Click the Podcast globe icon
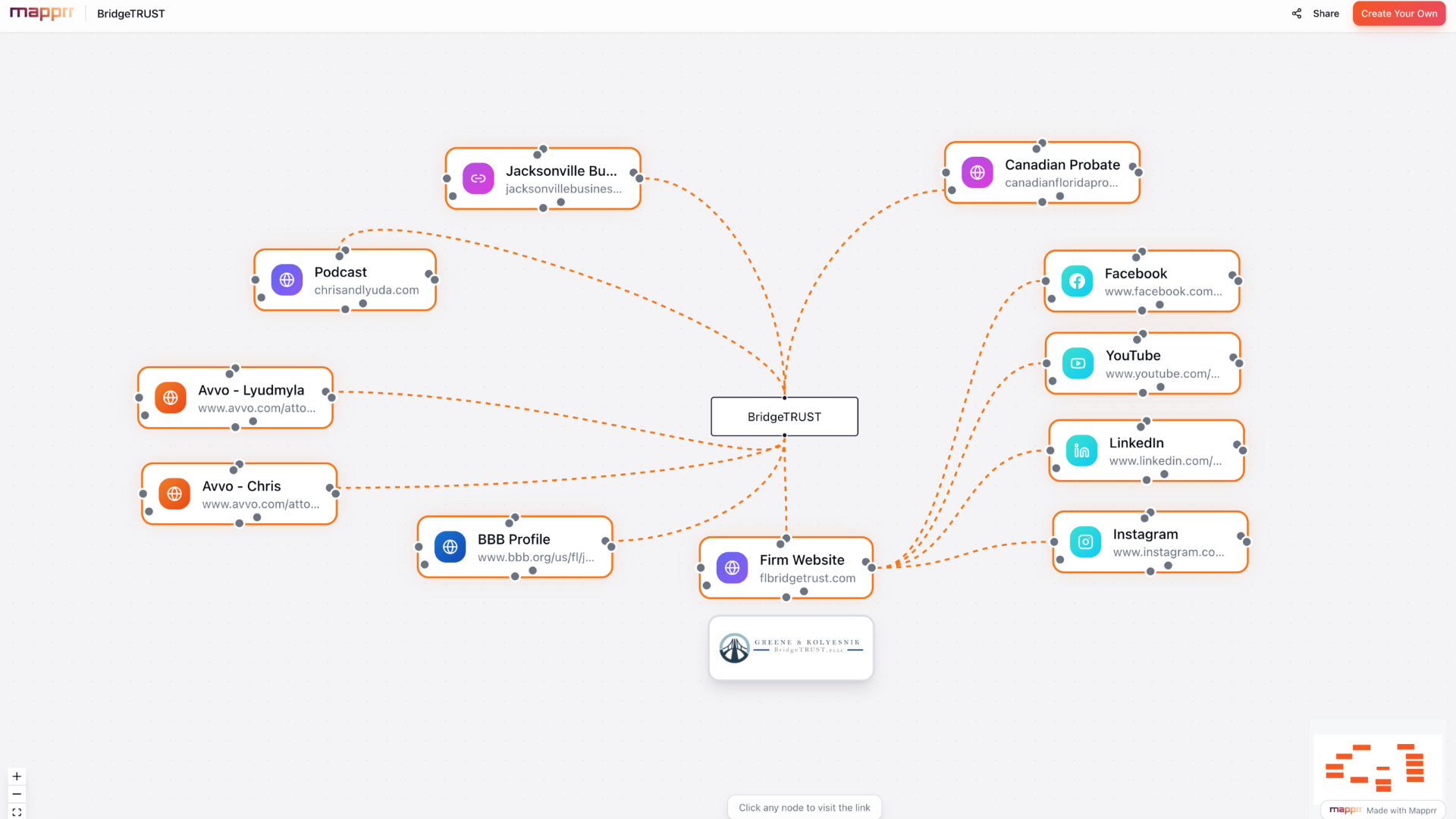The width and height of the screenshot is (1456, 819). coord(287,280)
